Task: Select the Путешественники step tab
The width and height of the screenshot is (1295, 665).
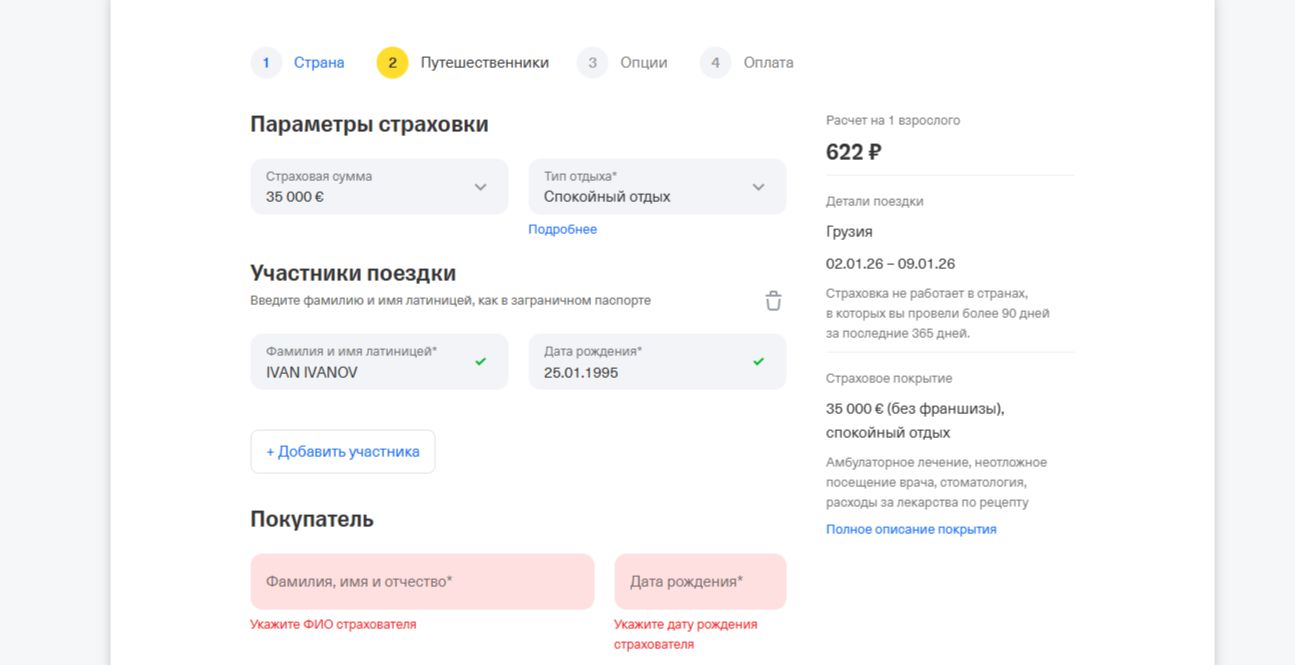Action: click(484, 63)
